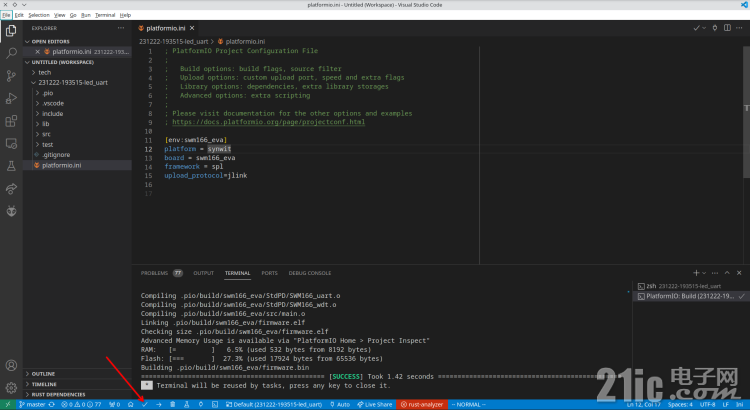Change indentation via Spaces: 4
The height and width of the screenshot is (410, 750).
[680, 405]
